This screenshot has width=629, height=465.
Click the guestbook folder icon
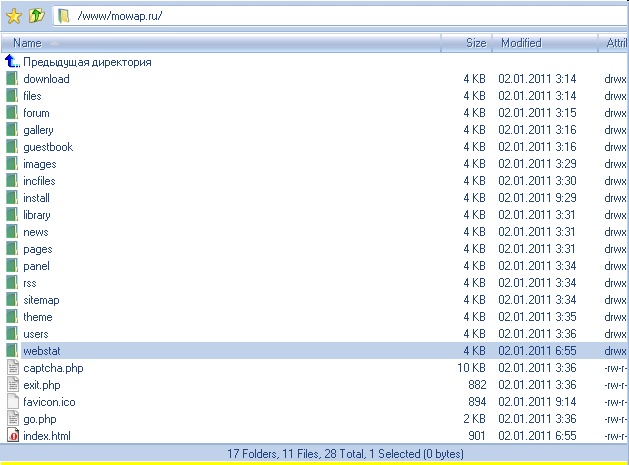[12, 147]
